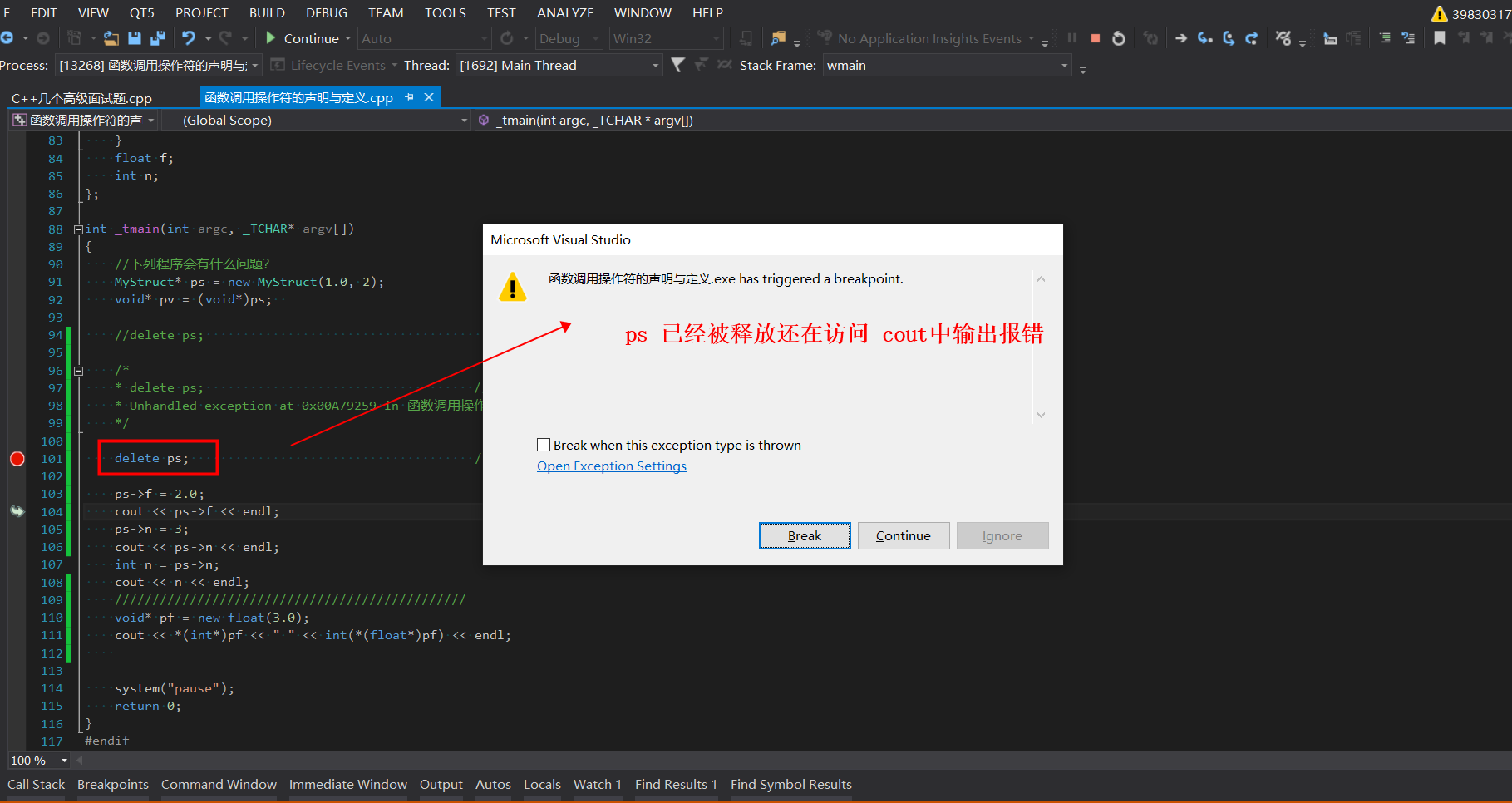Screen dimensions: 1512x803
Task: Show the Breakpoints panel
Action: [113, 784]
